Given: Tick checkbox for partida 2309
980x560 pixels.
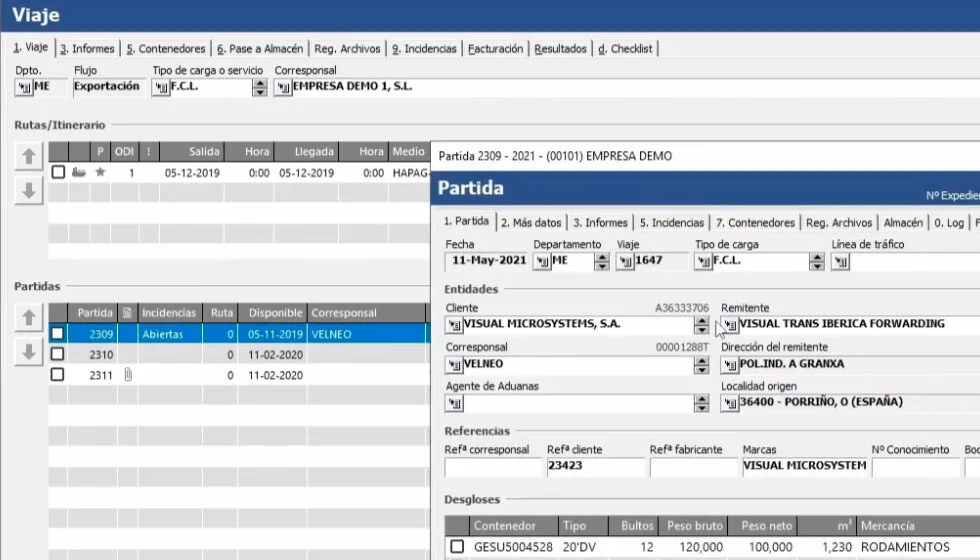Looking at the screenshot, I should [58, 334].
